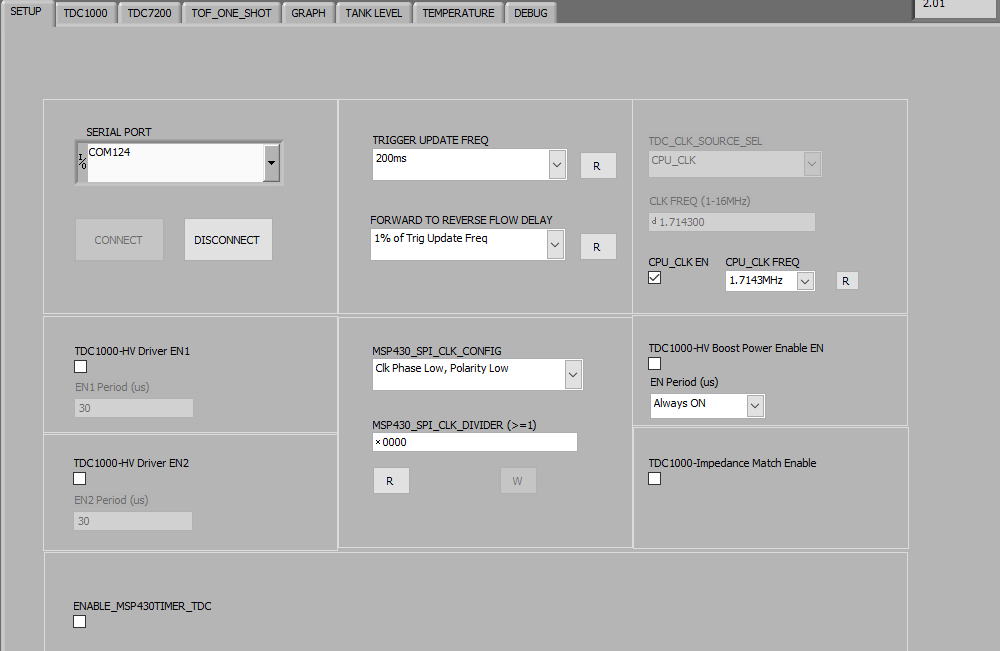Open EN Period Always ON dropdown
The width and height of the screenshot is (1000, 651).
pos(755,406)
